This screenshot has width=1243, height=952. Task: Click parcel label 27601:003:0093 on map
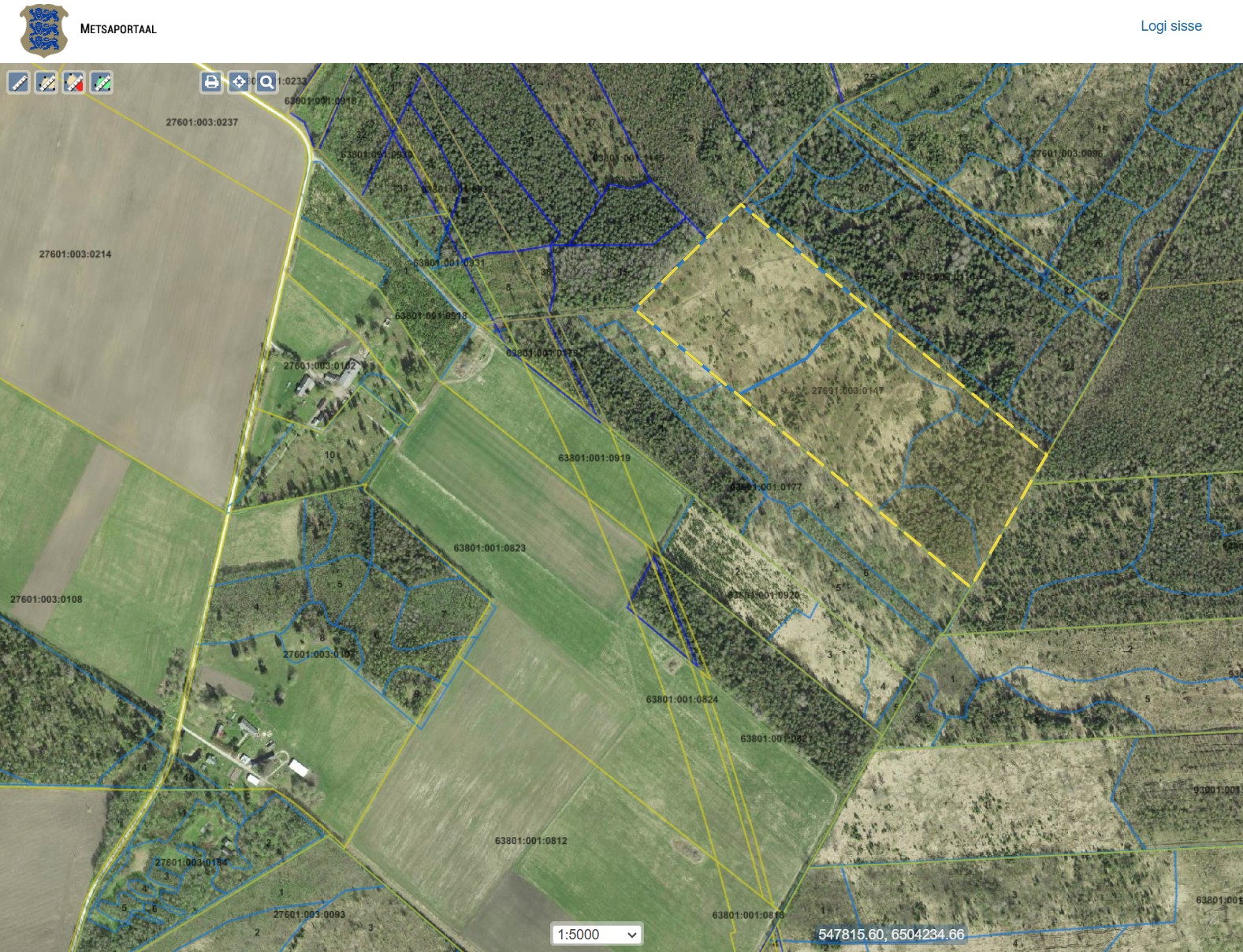pos(309,915)
